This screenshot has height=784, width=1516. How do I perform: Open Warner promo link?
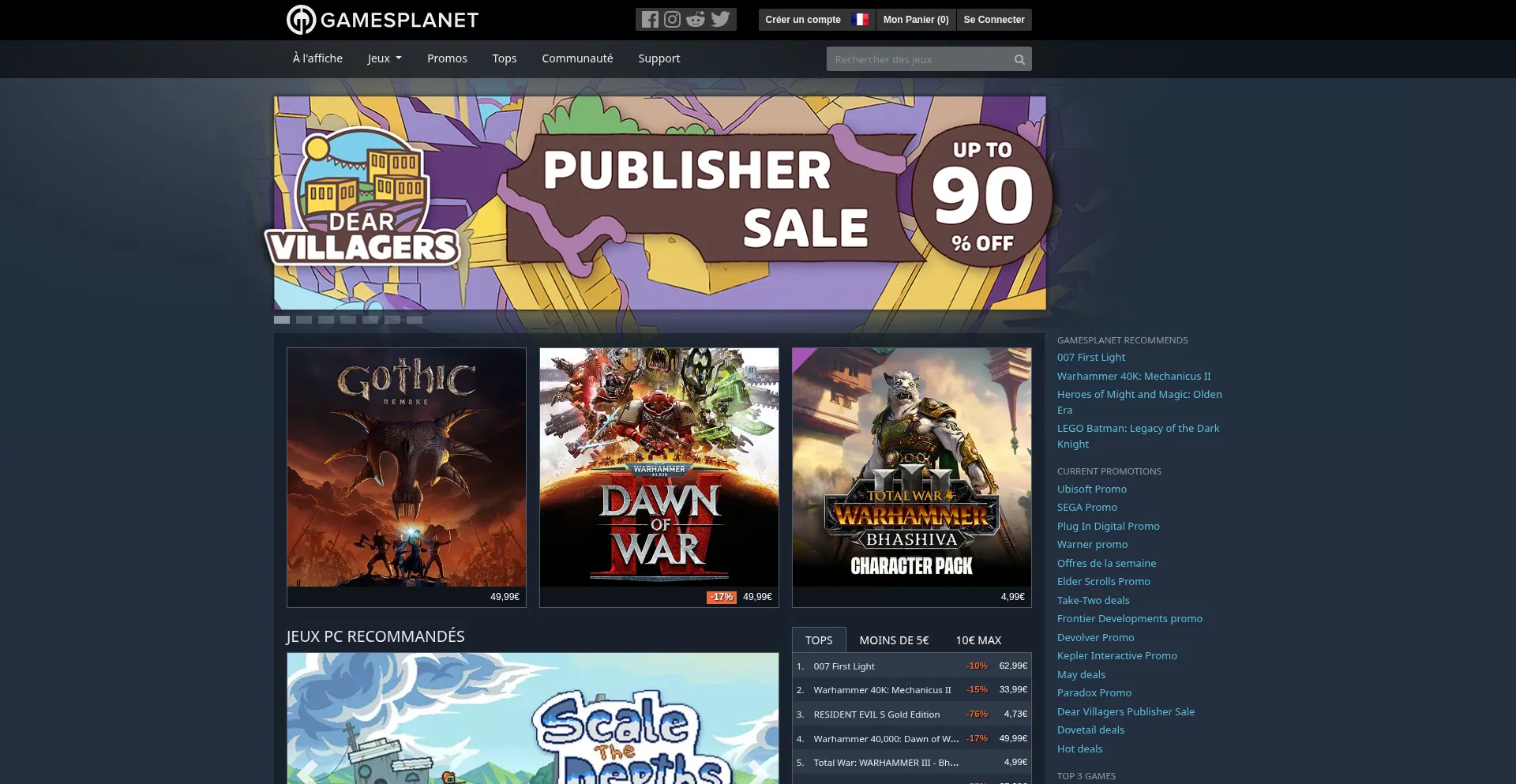coord(1093,545)
